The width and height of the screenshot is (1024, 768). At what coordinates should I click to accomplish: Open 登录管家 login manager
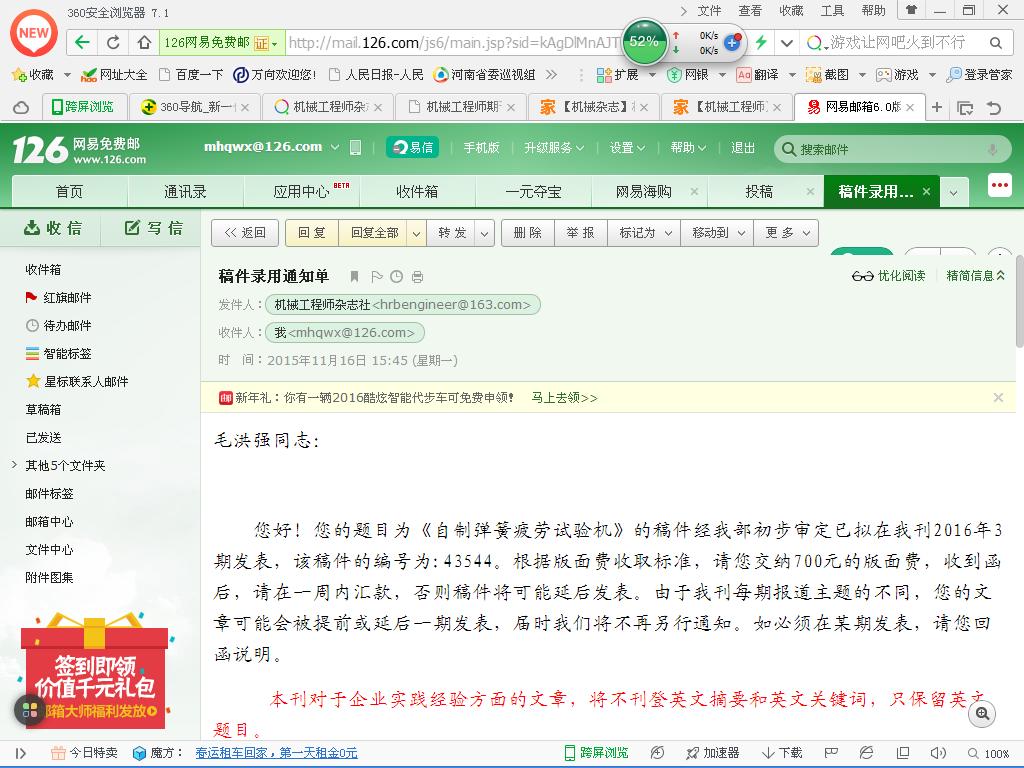(x=980, y=74)
